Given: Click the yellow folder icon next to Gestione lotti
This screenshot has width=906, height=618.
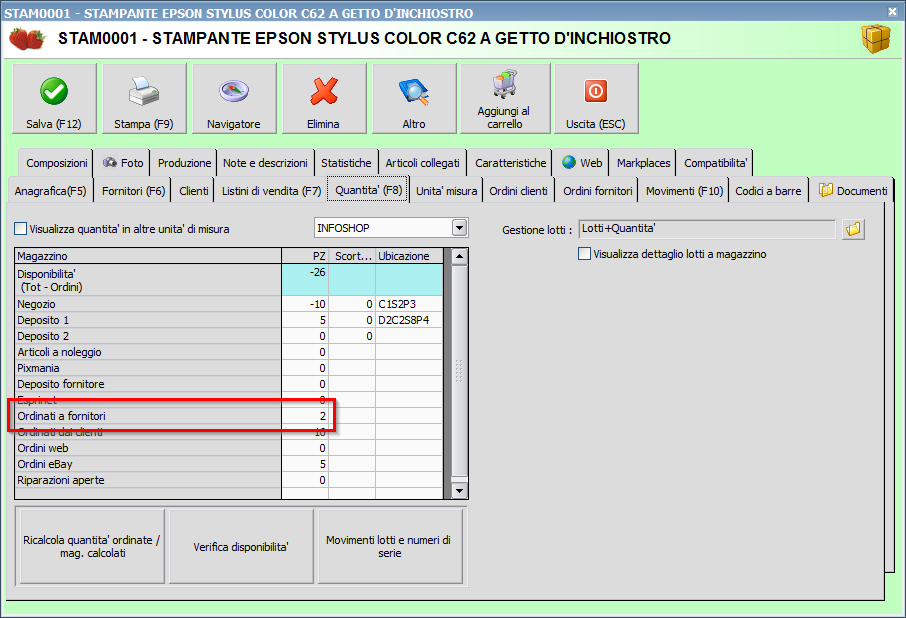Looking at the screenshot, I should [x=853, y=229].
